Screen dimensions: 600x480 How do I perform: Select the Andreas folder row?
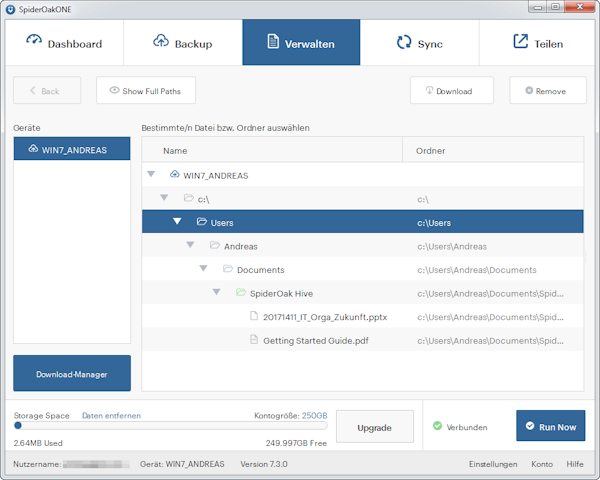(363, 246)
